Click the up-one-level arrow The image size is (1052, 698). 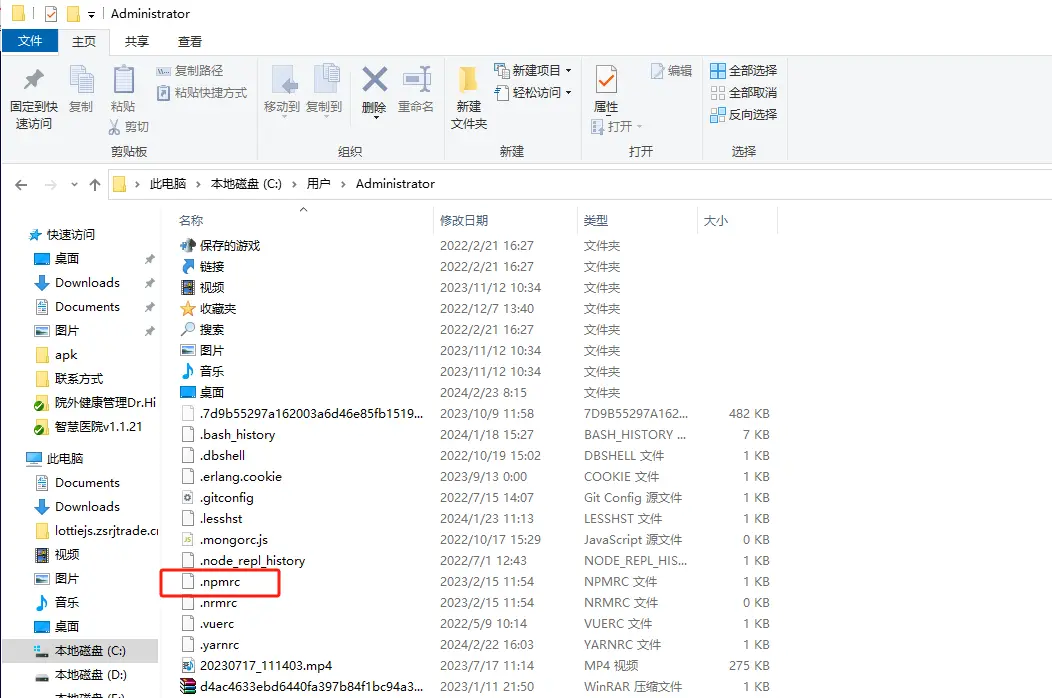coord(95,185)
